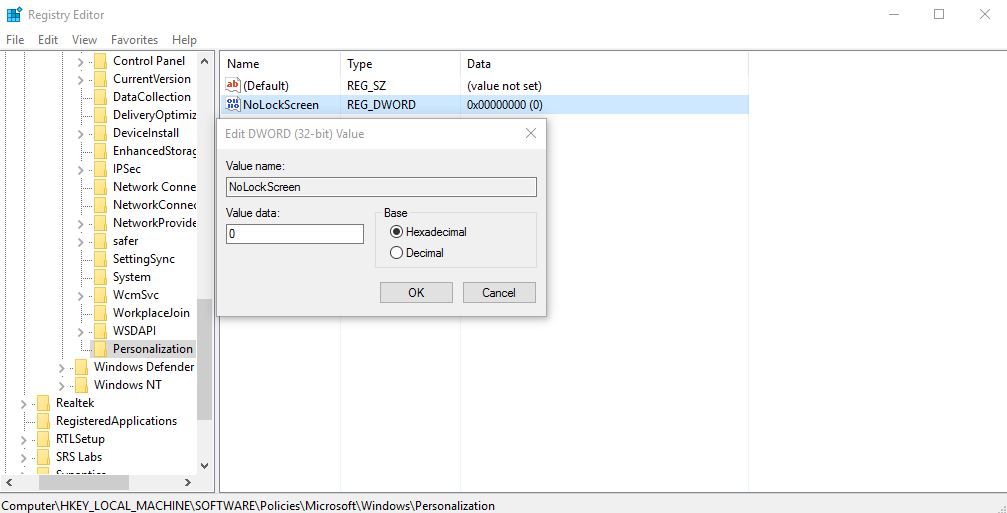Click the Personalization folder icon
The width and height of the screenshot is (1007, 513).
pyautogui.click(x=100, y=349)
